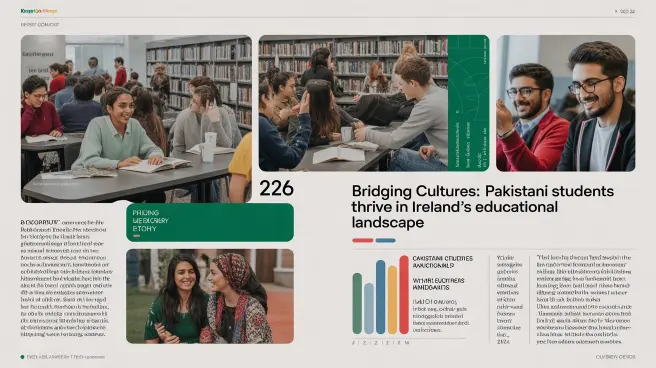Click the page number at top right

(625, 12)
